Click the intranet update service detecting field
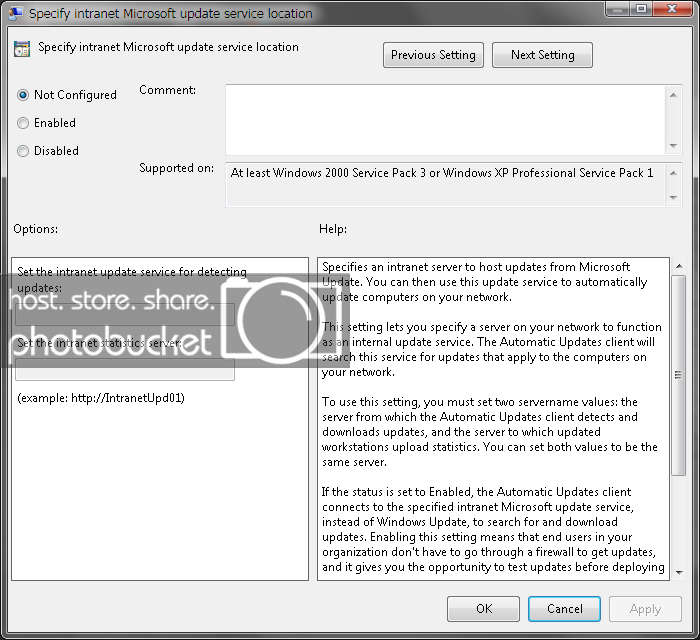Viewport: 700px width, 640px height. [125, 314]
